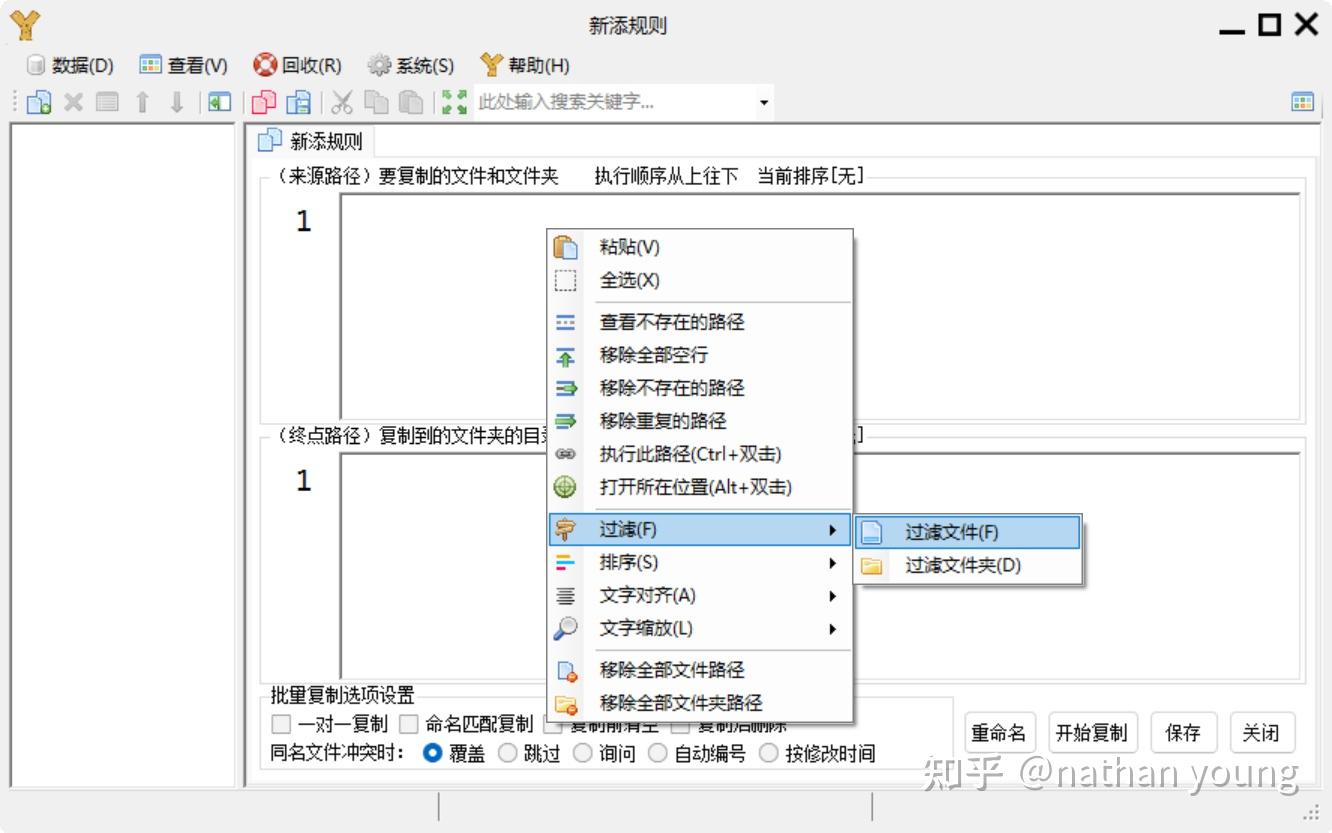Click the gray list toolbar icon
Image resolution: width=1332 pixels, height=833 pixels.
point(107,102)
